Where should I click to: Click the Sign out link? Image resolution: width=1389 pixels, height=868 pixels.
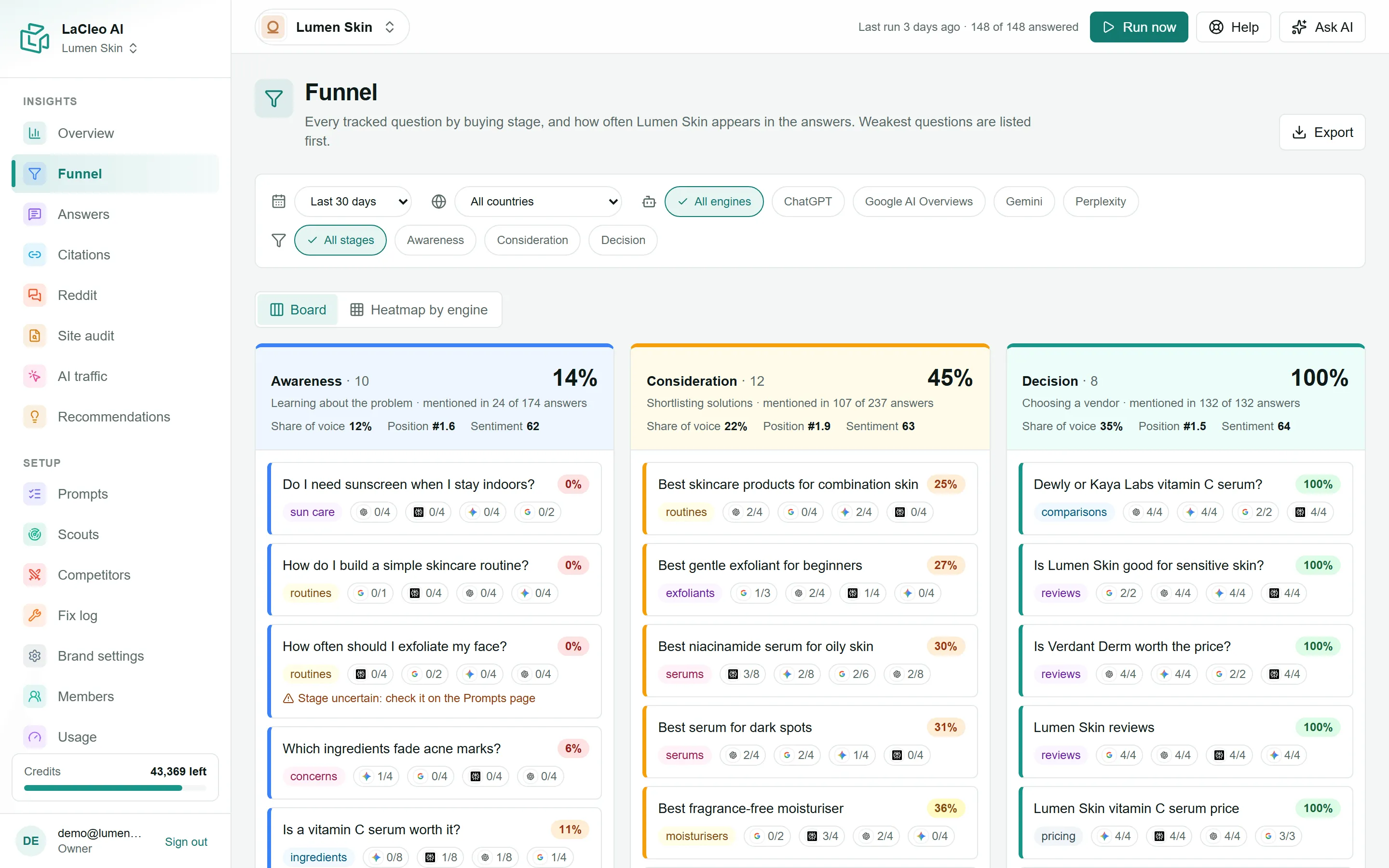point(186,841)
